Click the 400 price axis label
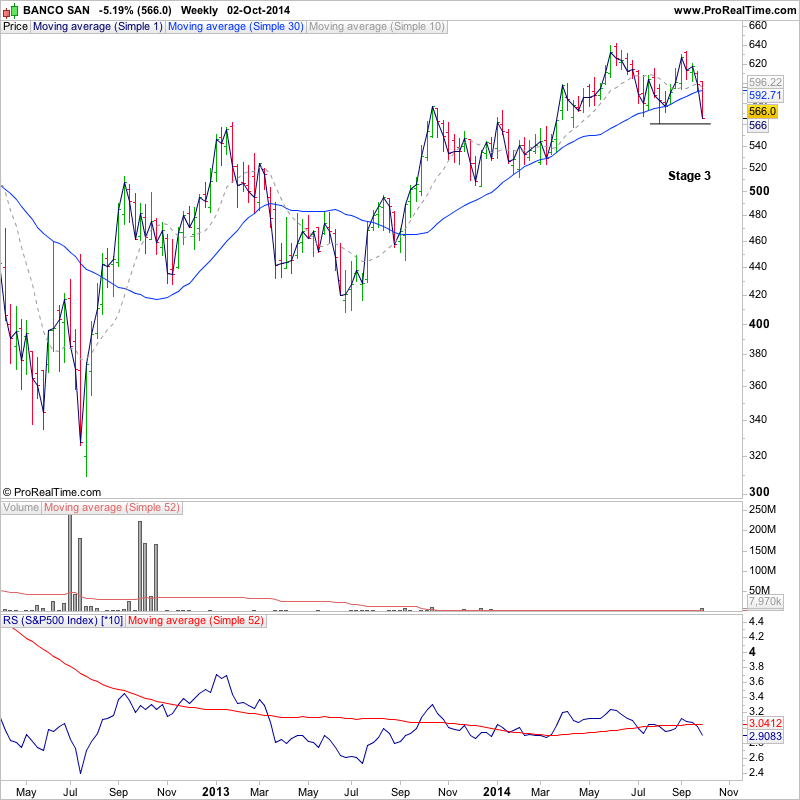 pos(759,323)
